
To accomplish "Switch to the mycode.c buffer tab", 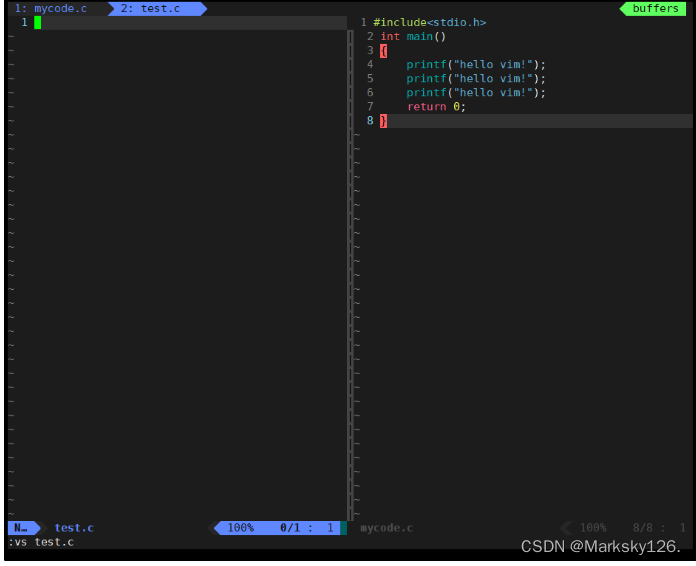I will point(51,8).
